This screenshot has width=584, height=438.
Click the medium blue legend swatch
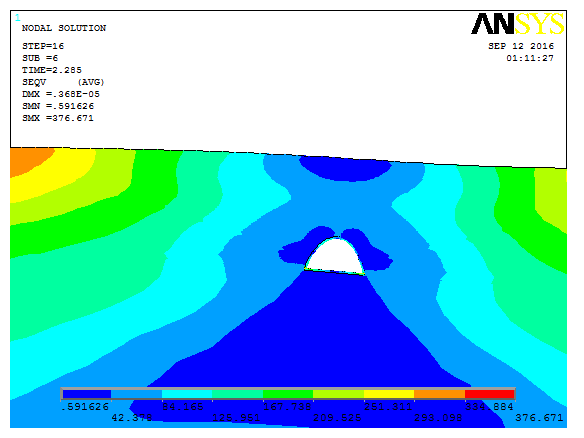[x=136, y=394]
